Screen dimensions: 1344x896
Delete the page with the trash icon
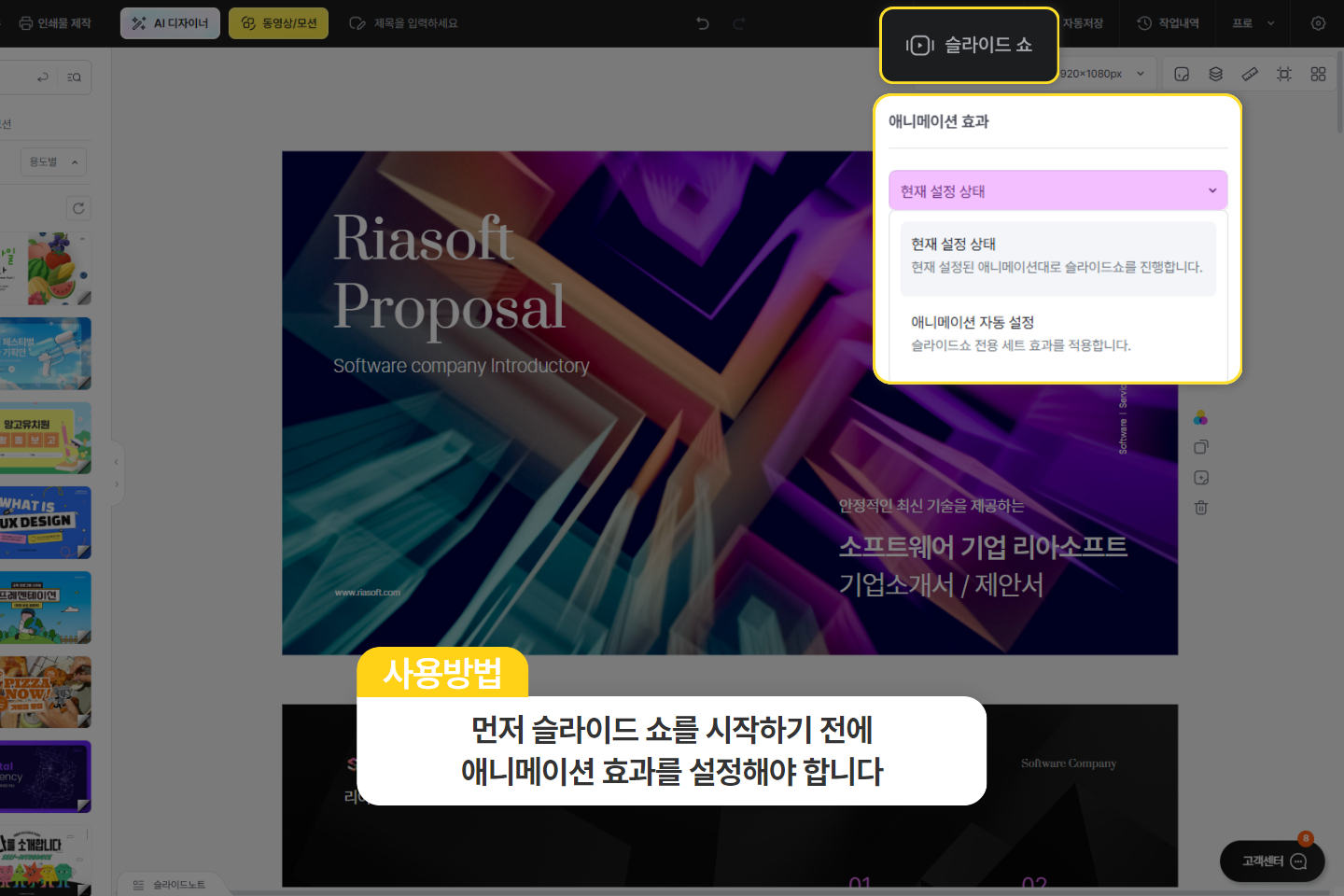[x=1201, y=508]
